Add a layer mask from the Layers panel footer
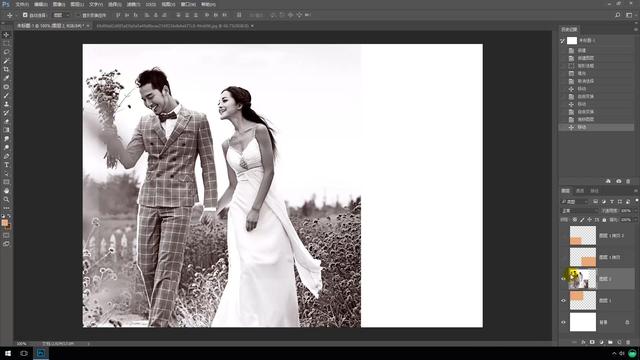The width and height of the screenshot is (640, 360). 592,342
